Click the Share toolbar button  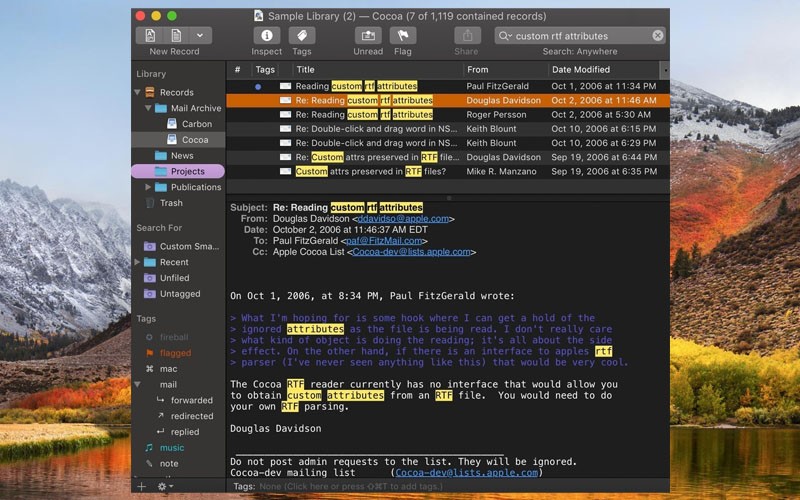pyautogui.click(x=467, y=36)
